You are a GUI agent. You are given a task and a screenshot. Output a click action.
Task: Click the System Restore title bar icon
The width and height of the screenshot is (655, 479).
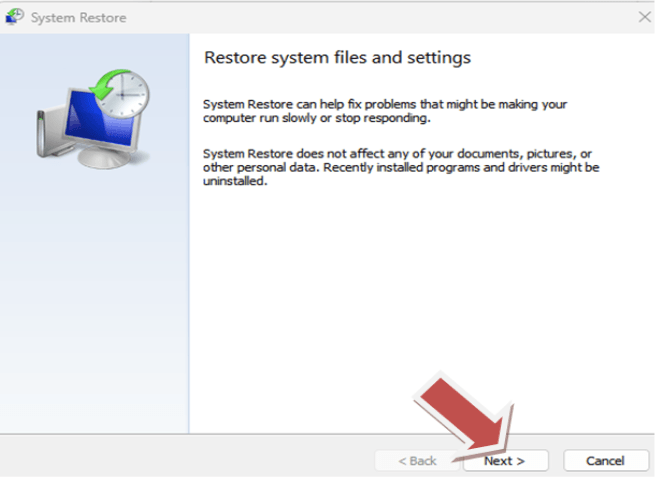coord(14,17)
